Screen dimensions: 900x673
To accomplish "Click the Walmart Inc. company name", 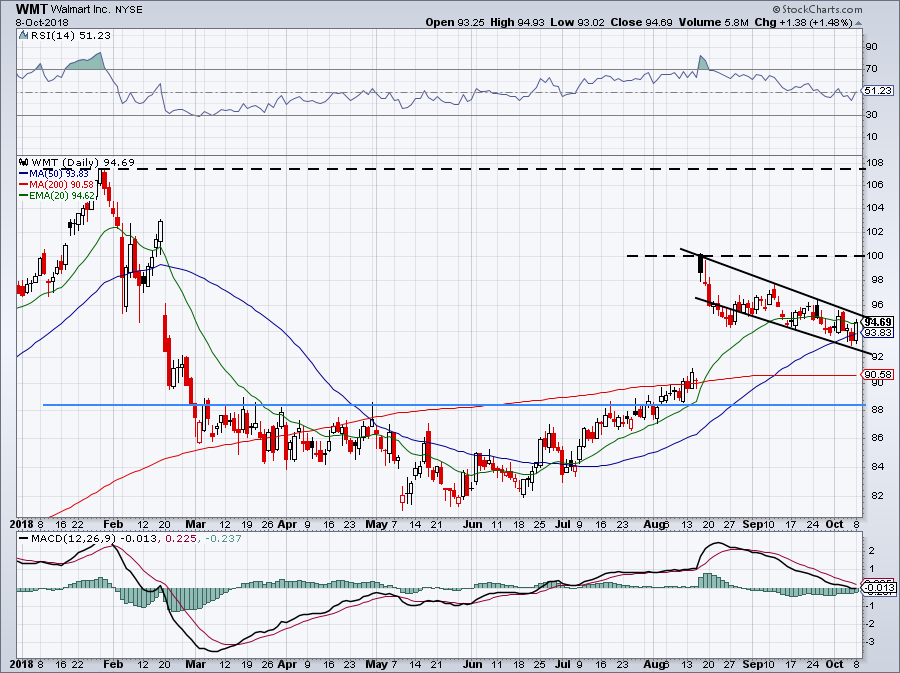I will (80, 10).
